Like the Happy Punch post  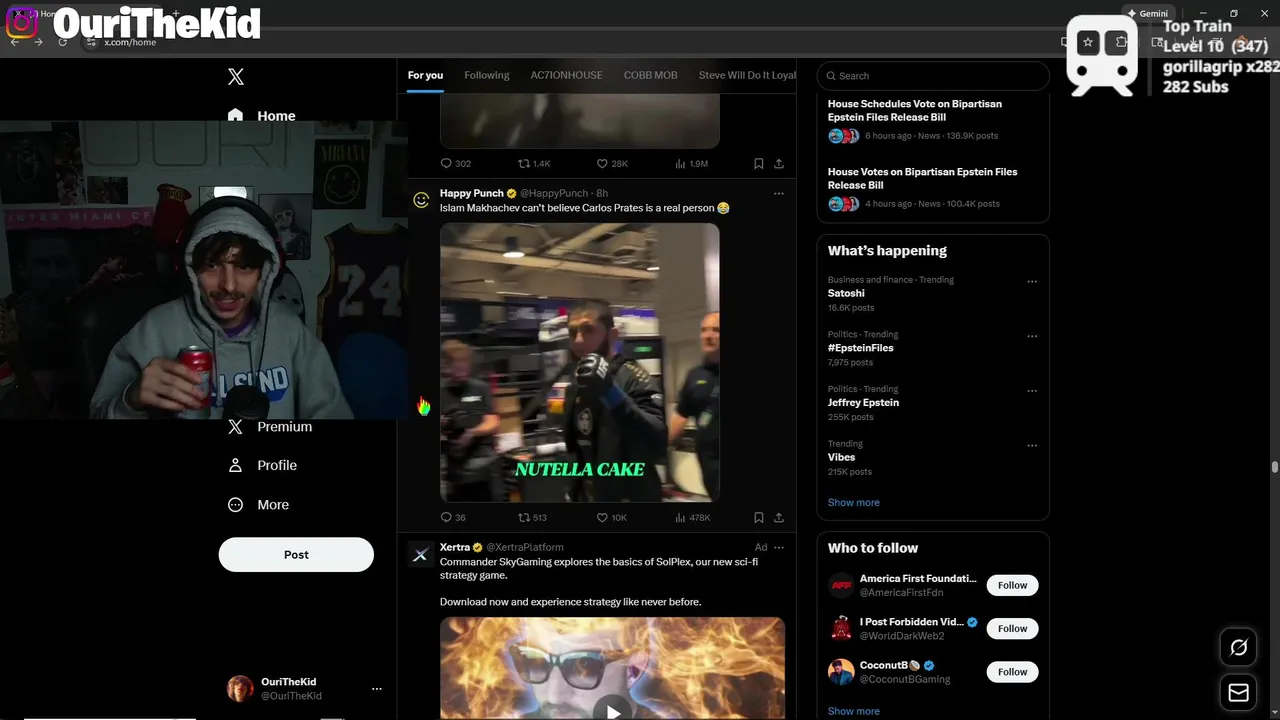(612, 517)
